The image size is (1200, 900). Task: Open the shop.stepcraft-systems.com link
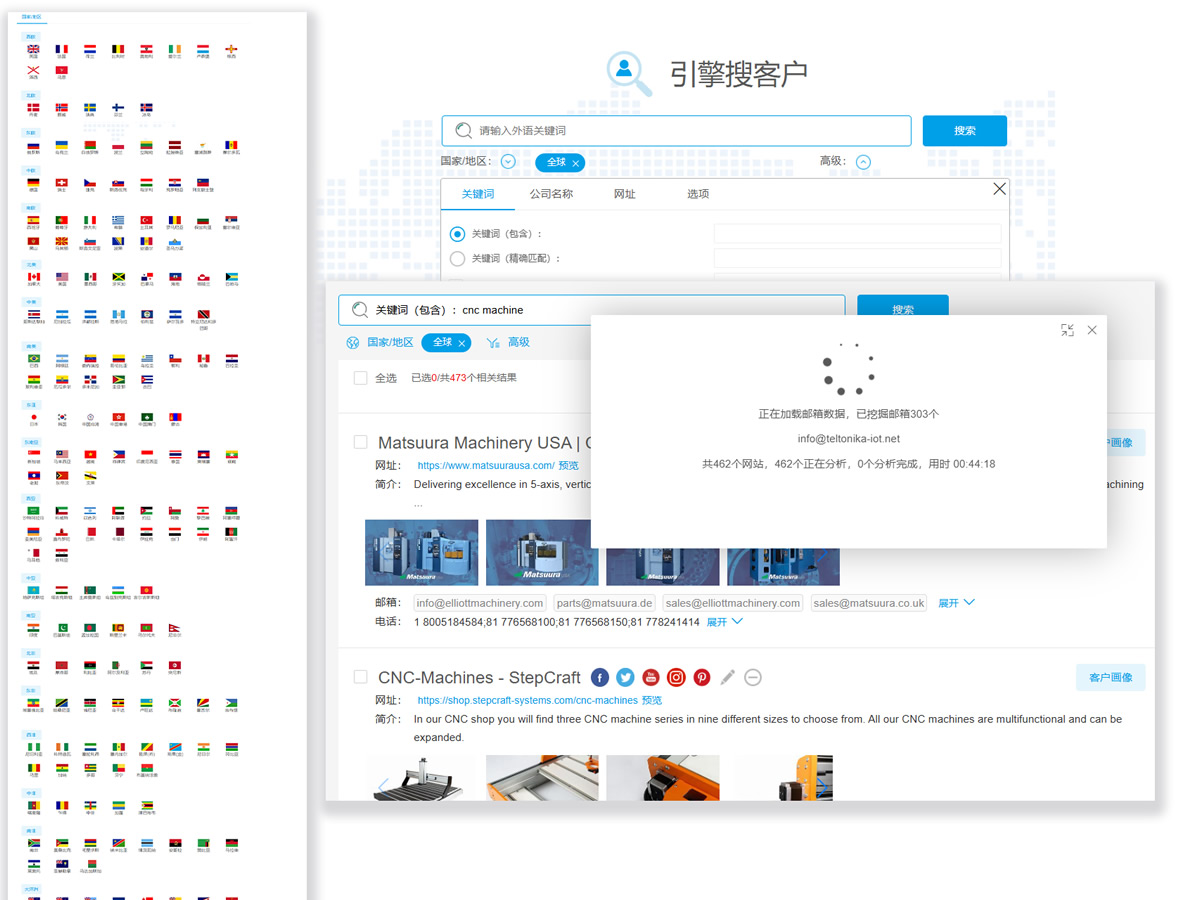tap(527, 701)
